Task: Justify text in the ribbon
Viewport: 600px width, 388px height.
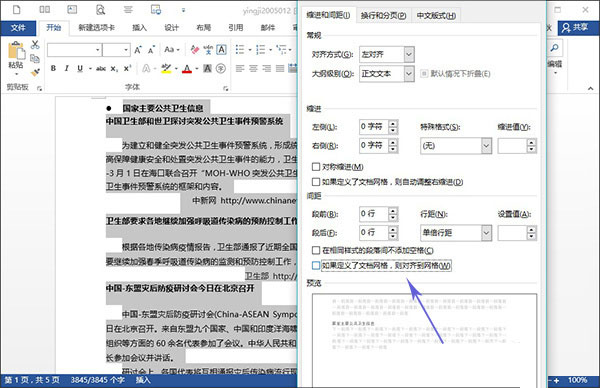Action: (x=280, y=68)
